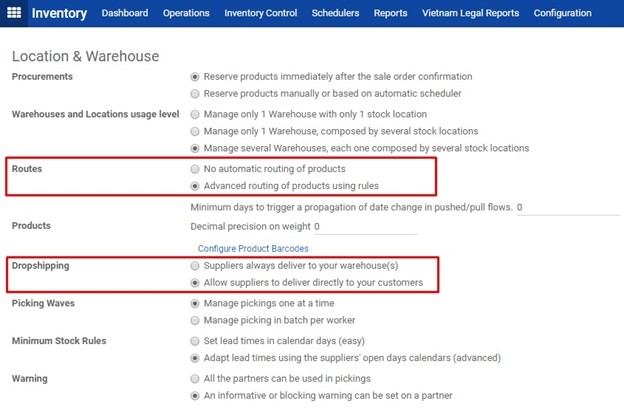The image size is (624, 412).
Task: Select suppliers always deliver to your warehouse
Action: (x=195, y=266)
